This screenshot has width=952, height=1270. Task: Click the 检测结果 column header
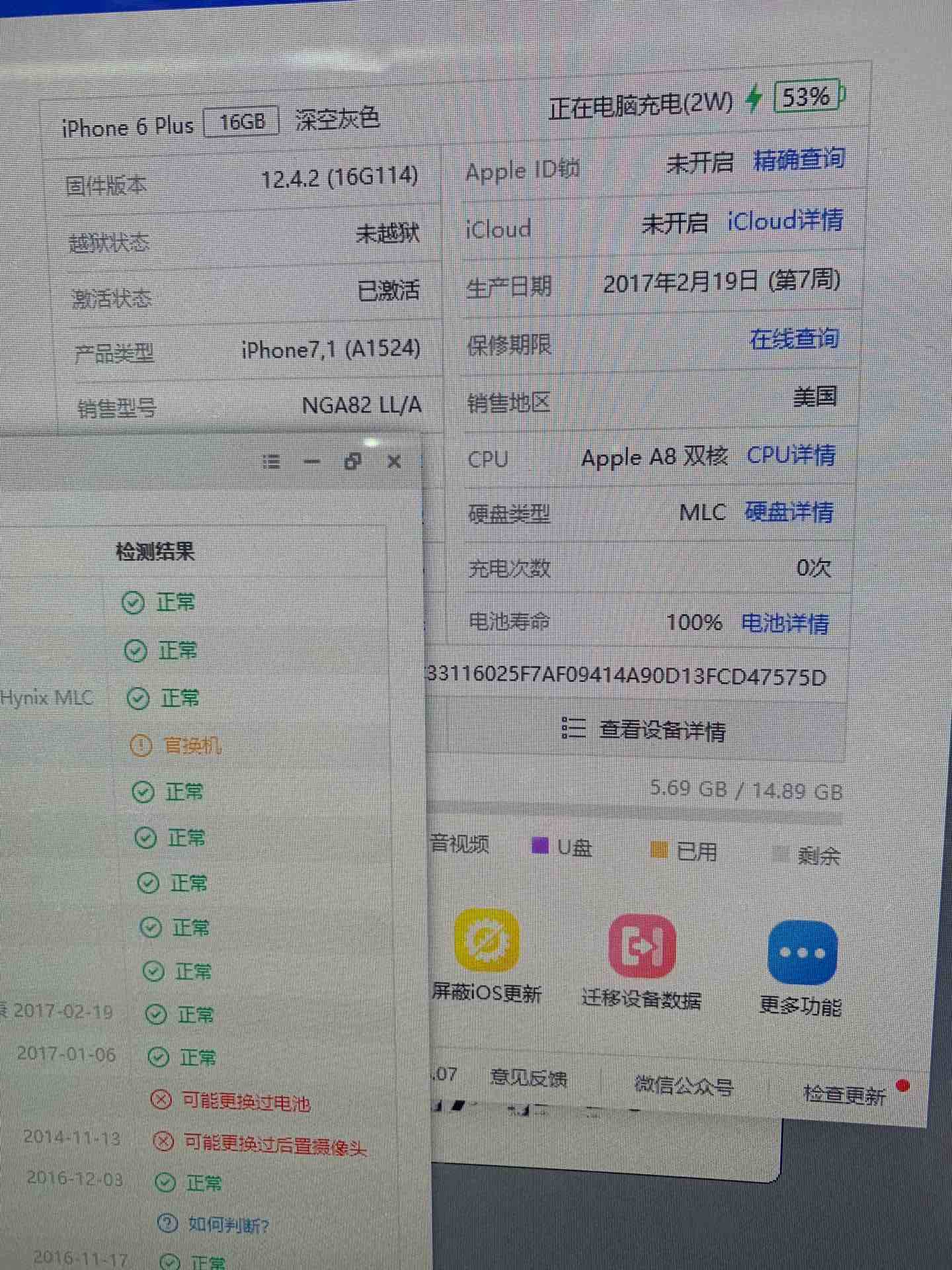(155, 551)
